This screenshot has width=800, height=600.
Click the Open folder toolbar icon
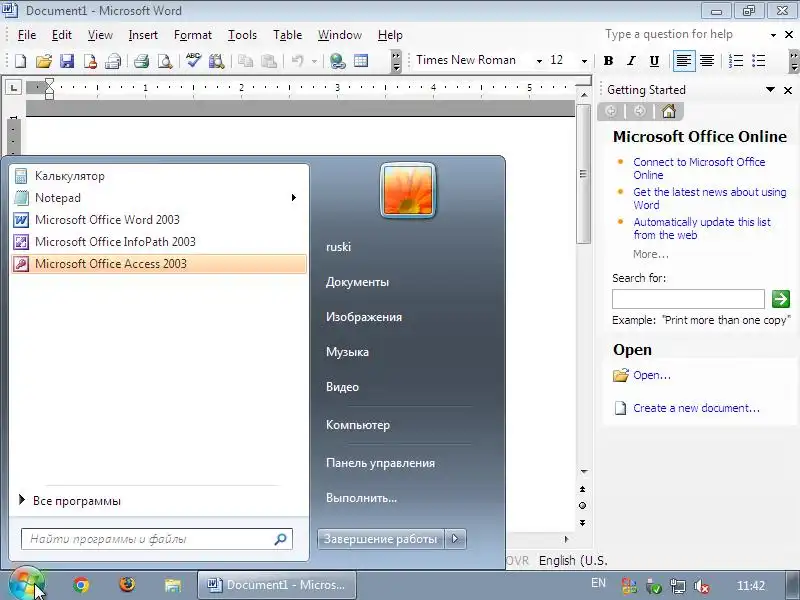pos(44,61)
